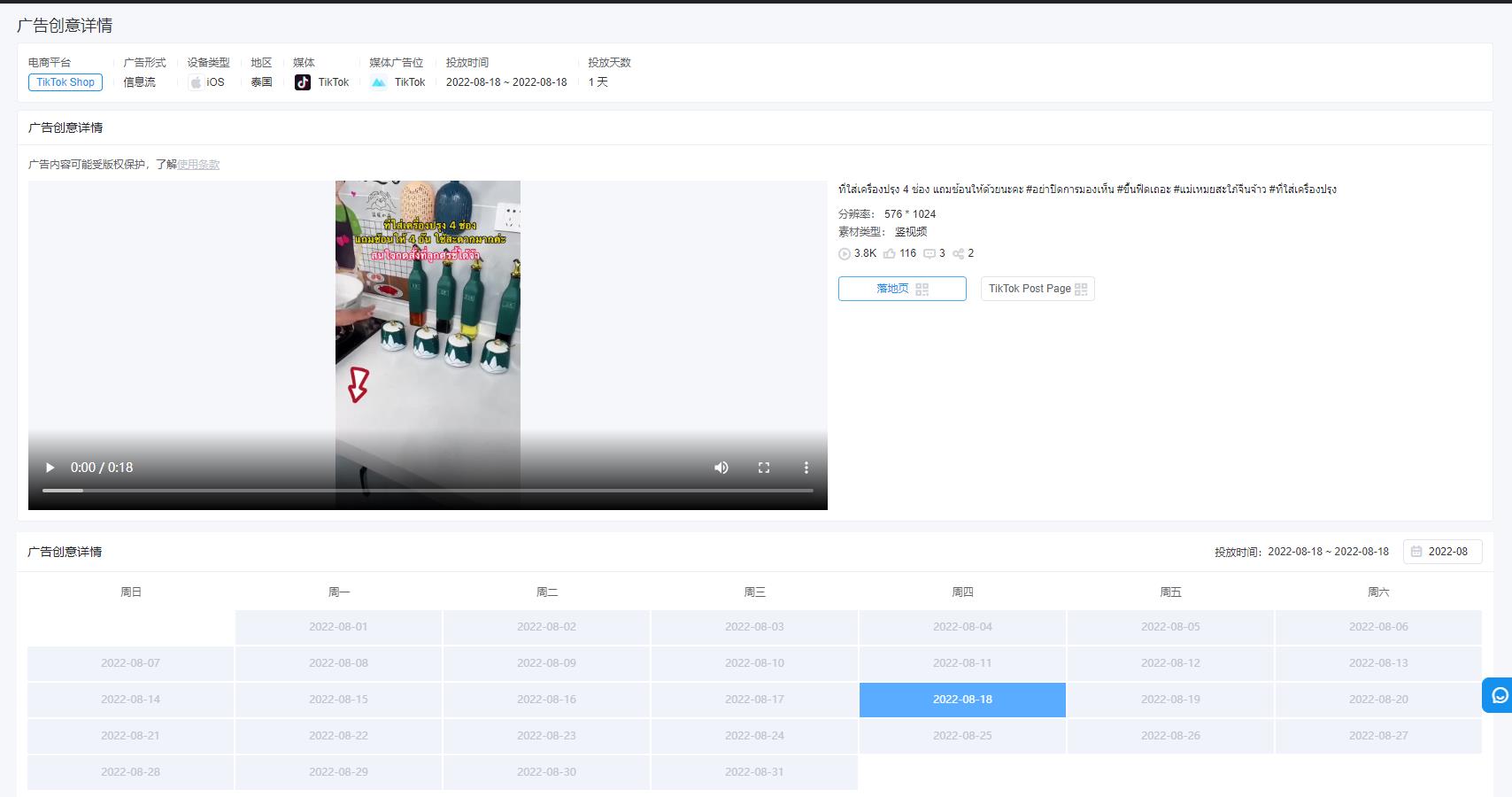Viewport: 1512px width, 797px height.
Task: Select calendar date 2022-08-20
Action: (1378, 700)
